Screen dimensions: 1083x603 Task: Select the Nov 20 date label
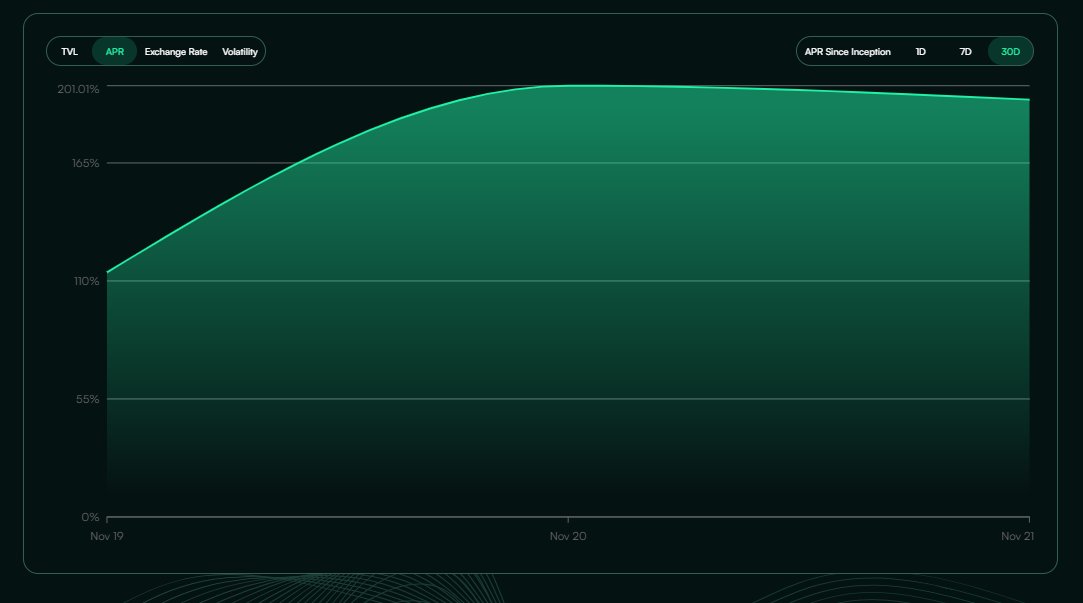pos(568,536)
